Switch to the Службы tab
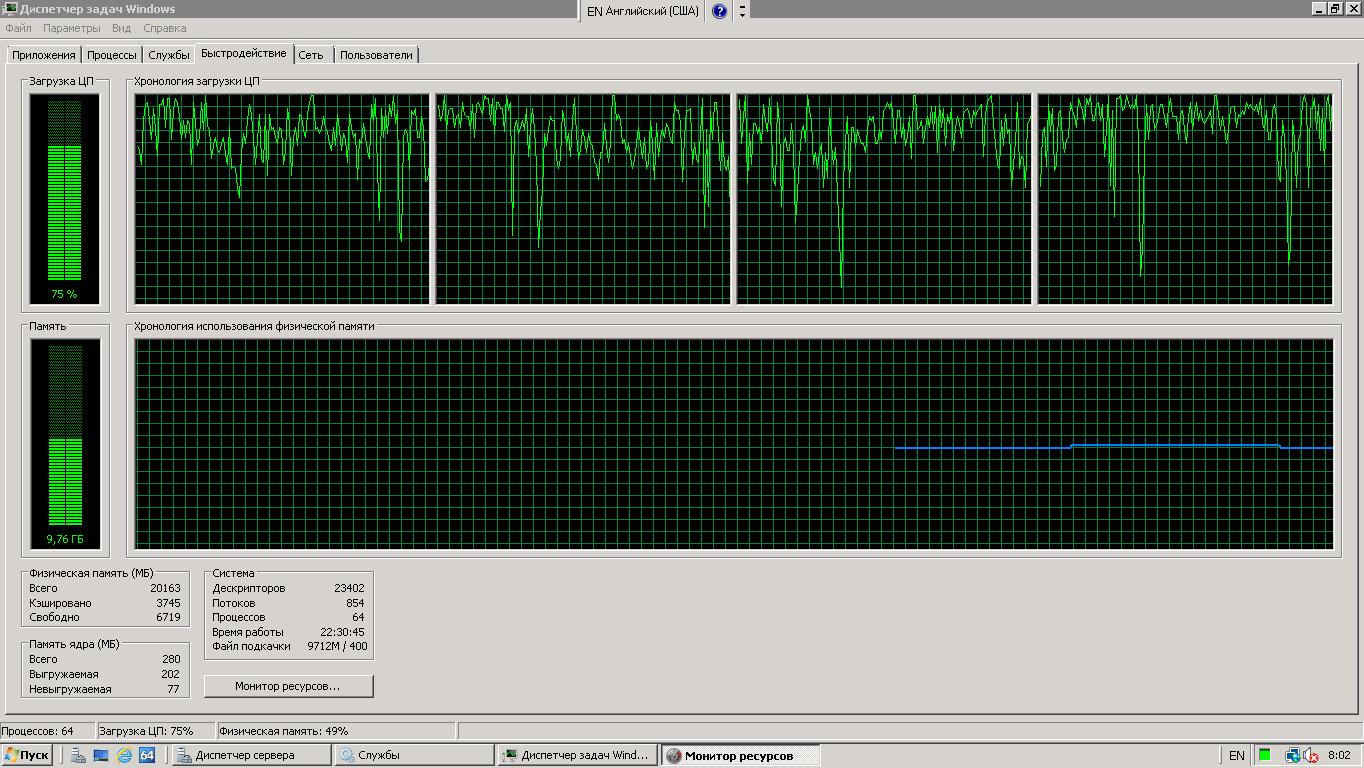Image resolution: width=1364 pixels, height=768 pixels. 169,55
